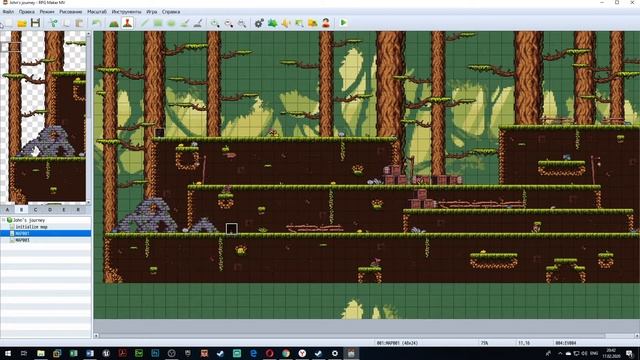Open Opera browser from the taskbar

coord(269,353)
